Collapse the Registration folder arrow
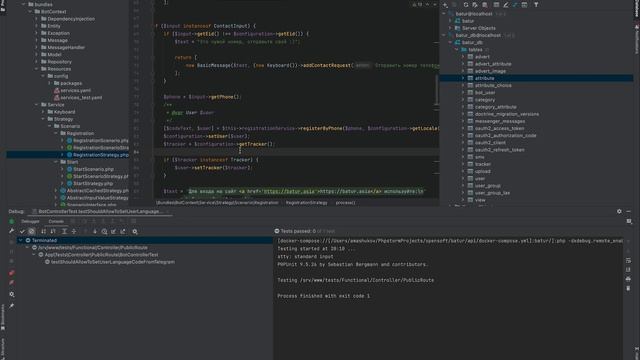 tap(56, 133)
